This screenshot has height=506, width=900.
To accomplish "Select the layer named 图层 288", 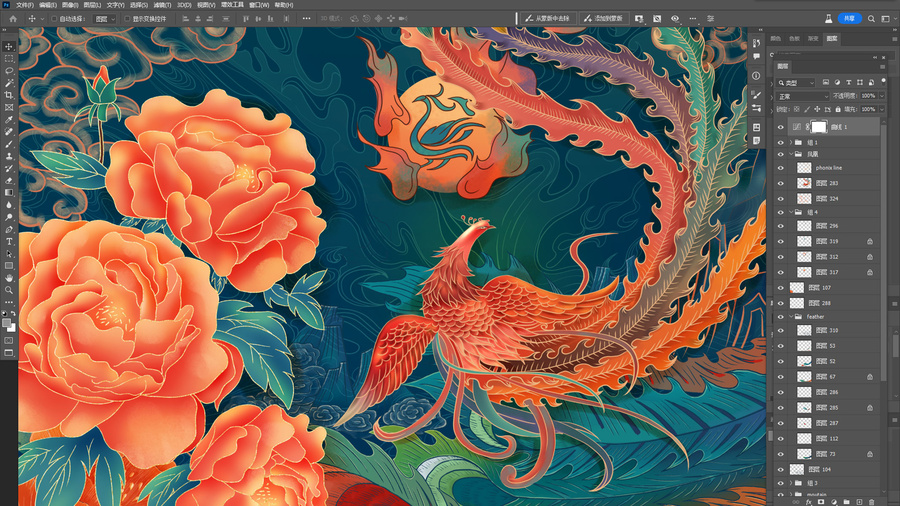I will coord(829,303).
